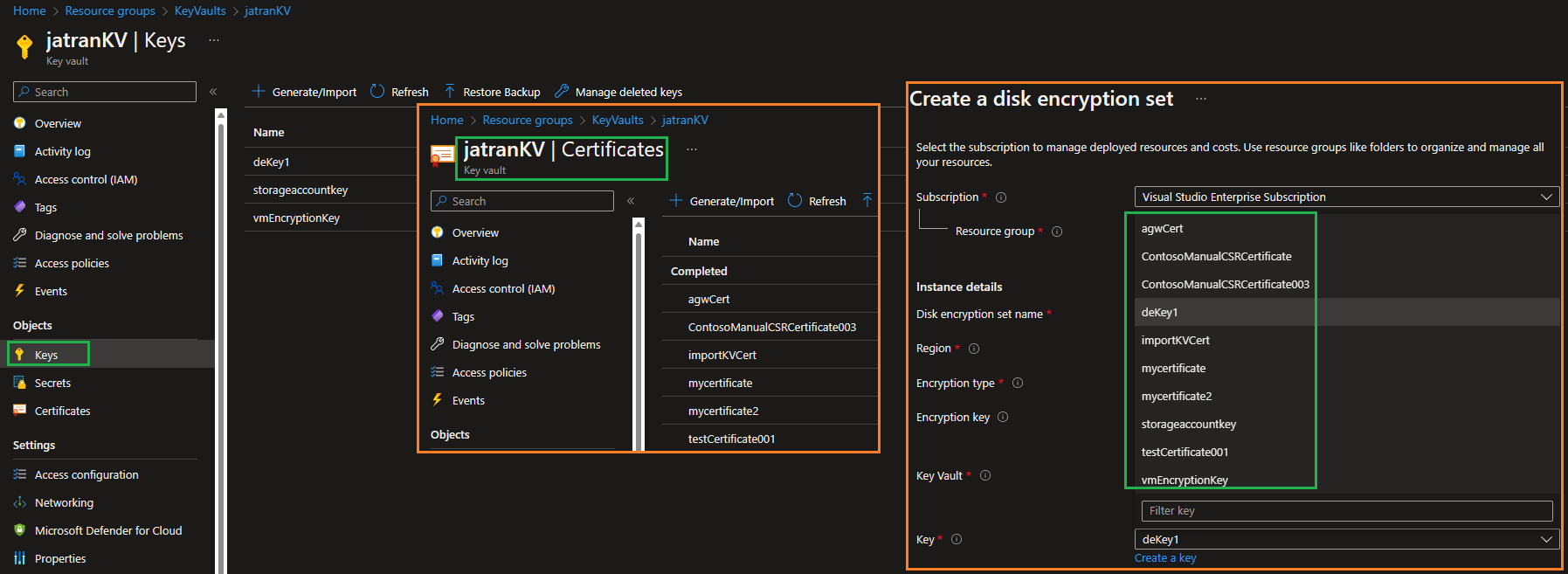1568x574 pixels.
Task: Open Events in Certificates panel sidebar
Action: [468, 400]
